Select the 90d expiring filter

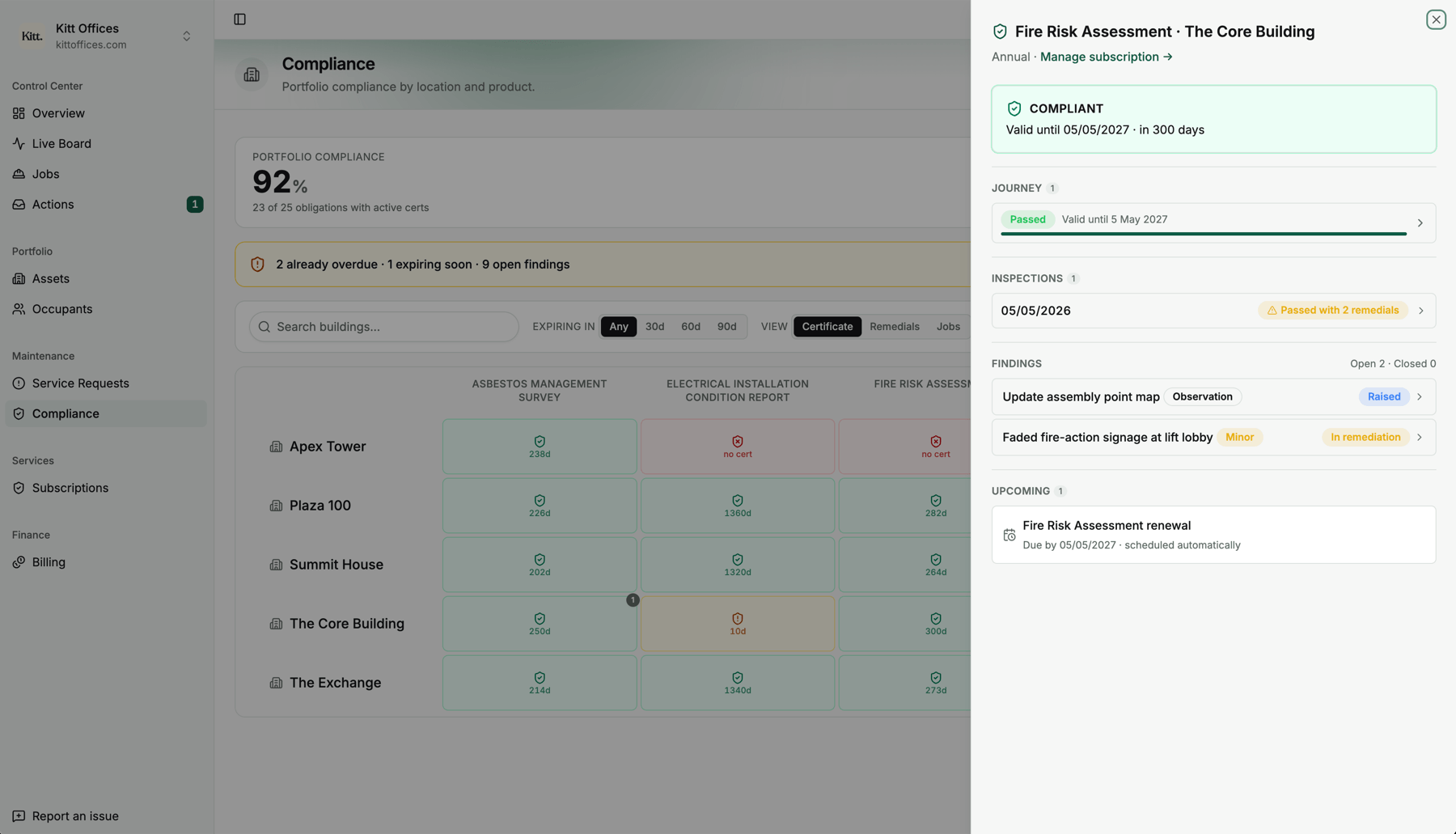(726, 327)
